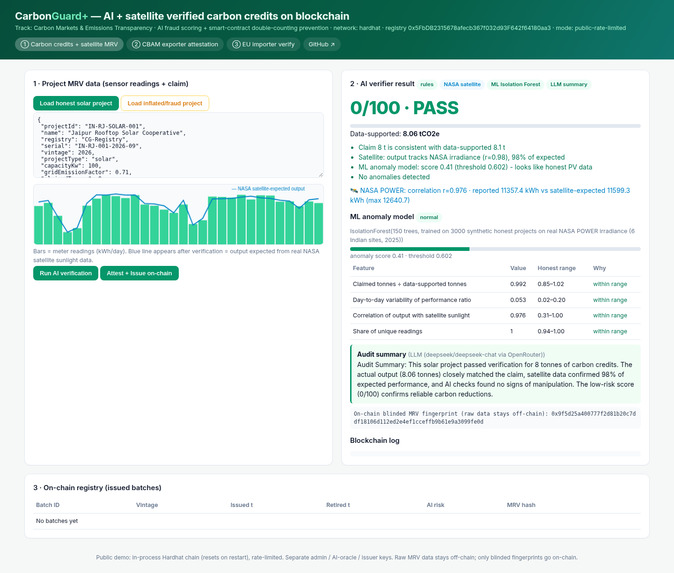Viewport: 674px width, 573px height.
Task: Click the MRV hash column header
Action: pyautogui.click(x=521, y=505)
